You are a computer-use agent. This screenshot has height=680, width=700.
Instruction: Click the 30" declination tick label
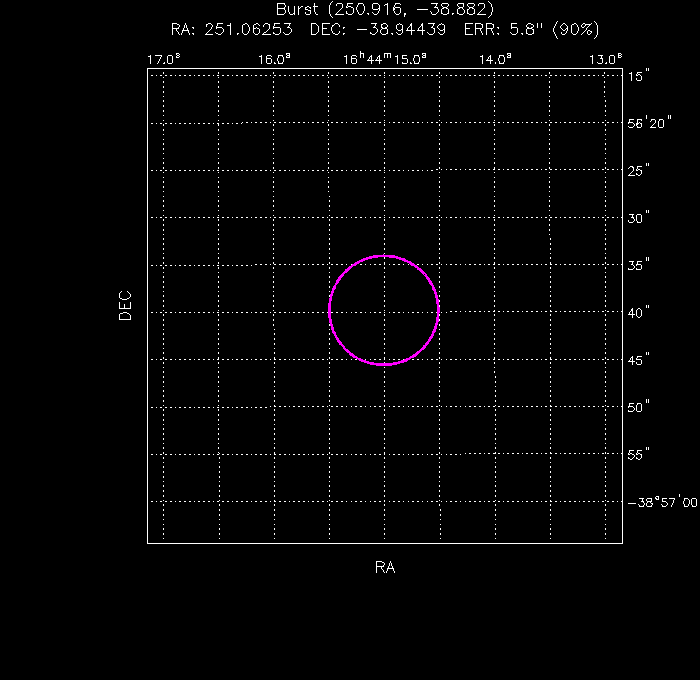(638, 218)
